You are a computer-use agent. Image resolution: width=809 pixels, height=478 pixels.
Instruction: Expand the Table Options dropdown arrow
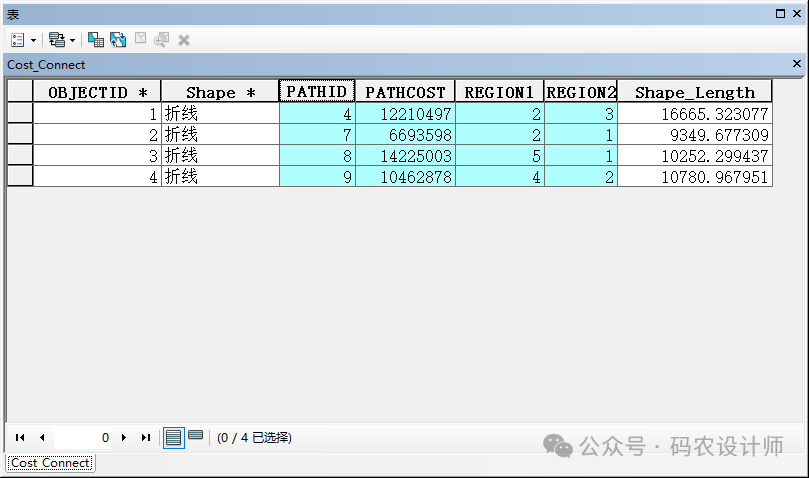pyautogui.click(x=33, y=40)
